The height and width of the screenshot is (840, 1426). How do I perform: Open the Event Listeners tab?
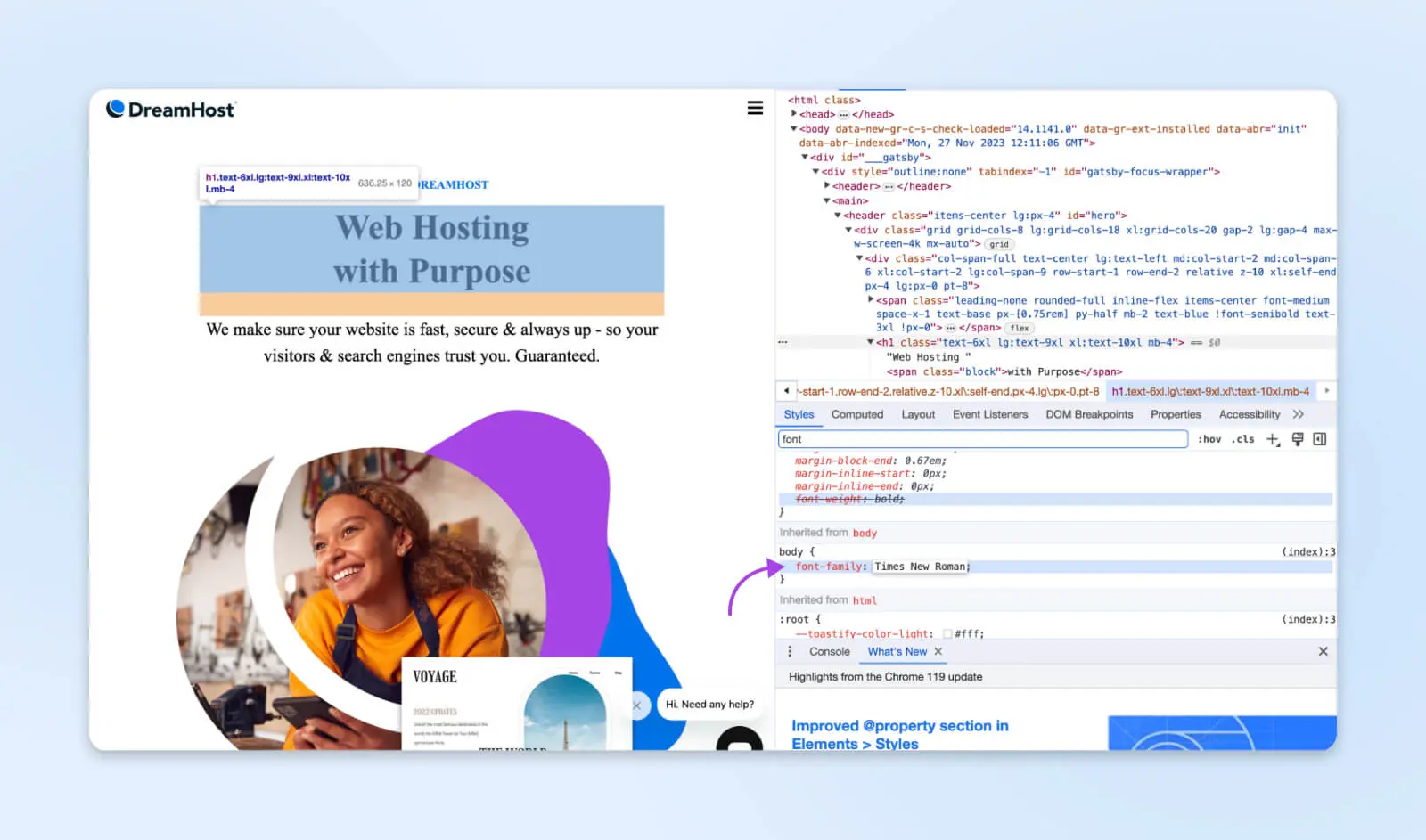click(990, 414)
